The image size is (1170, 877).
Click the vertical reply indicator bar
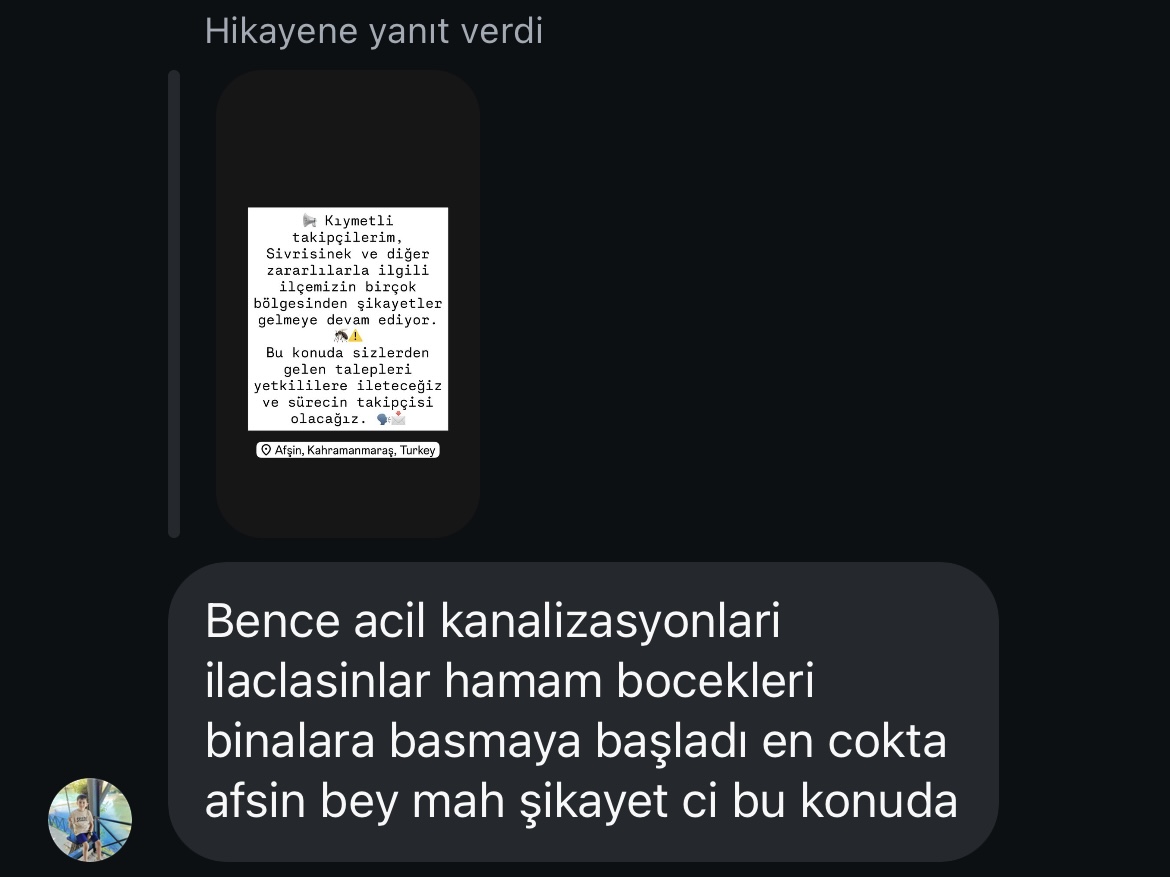(x=175, y=304)
